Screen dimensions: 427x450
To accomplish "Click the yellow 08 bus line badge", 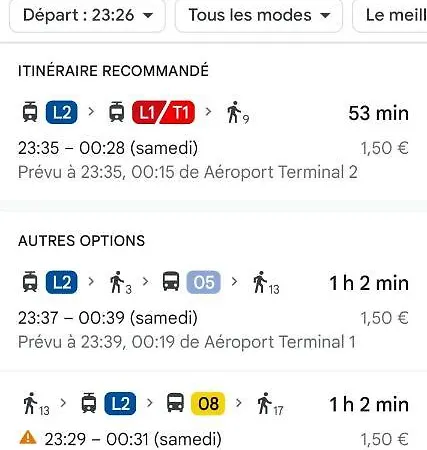I will click(208, 404).
